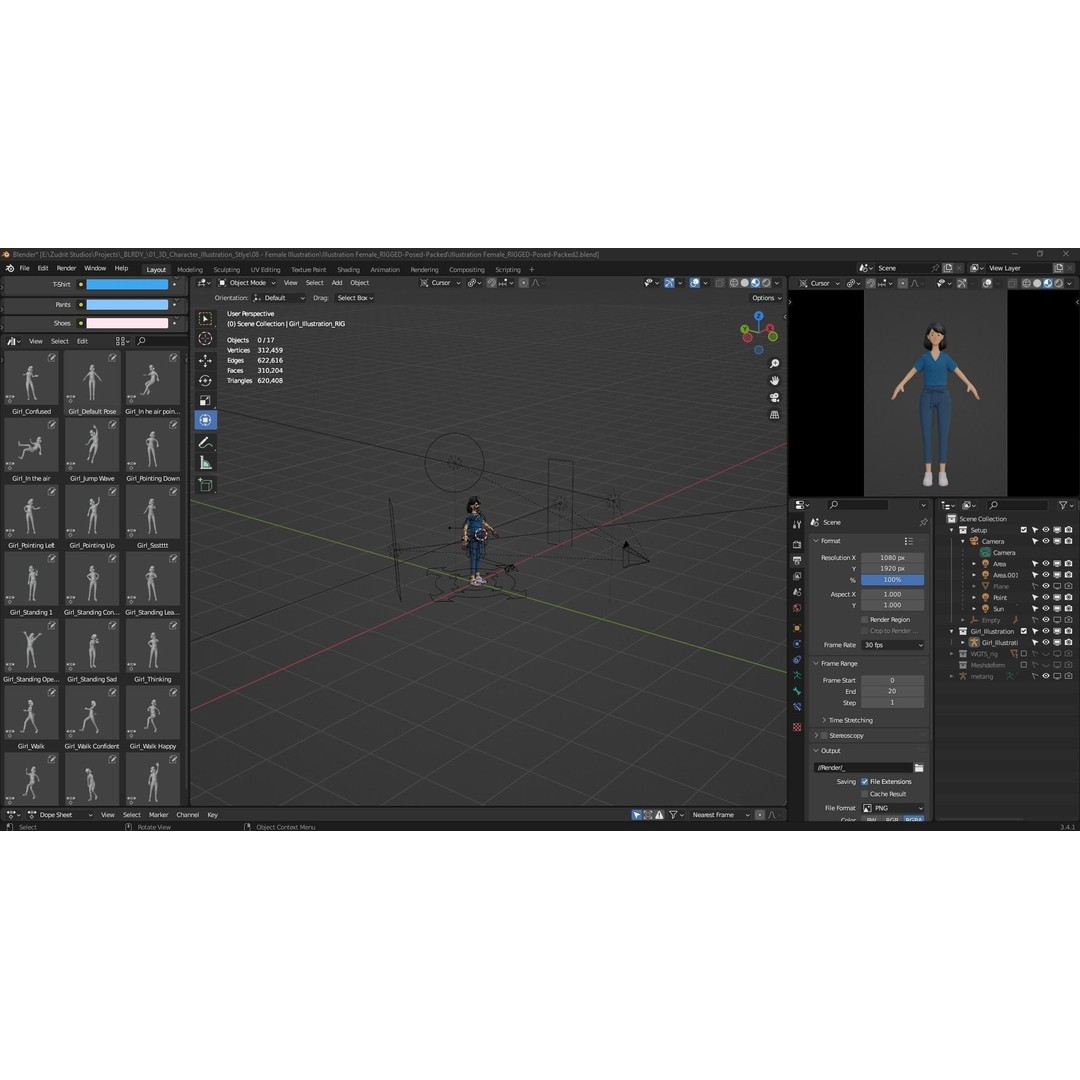This screenshot has width=1080, height=1080.
Task: Select RGB color mode button
Action: (893, 820)
